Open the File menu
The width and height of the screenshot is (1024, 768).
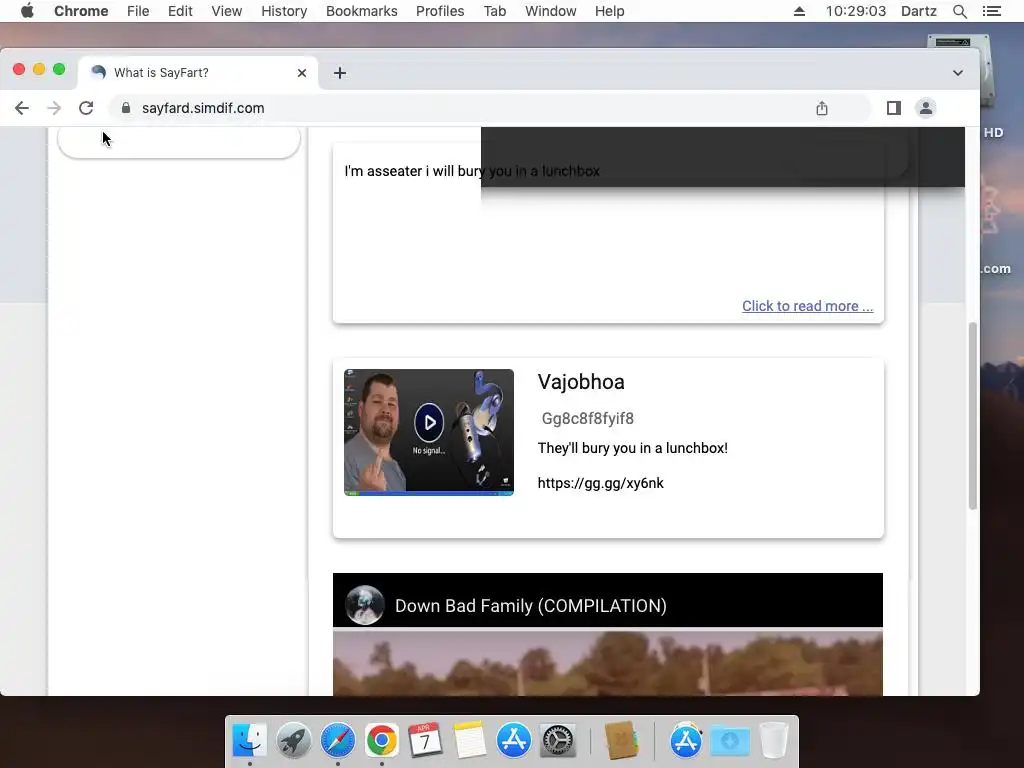click(138, 11)
